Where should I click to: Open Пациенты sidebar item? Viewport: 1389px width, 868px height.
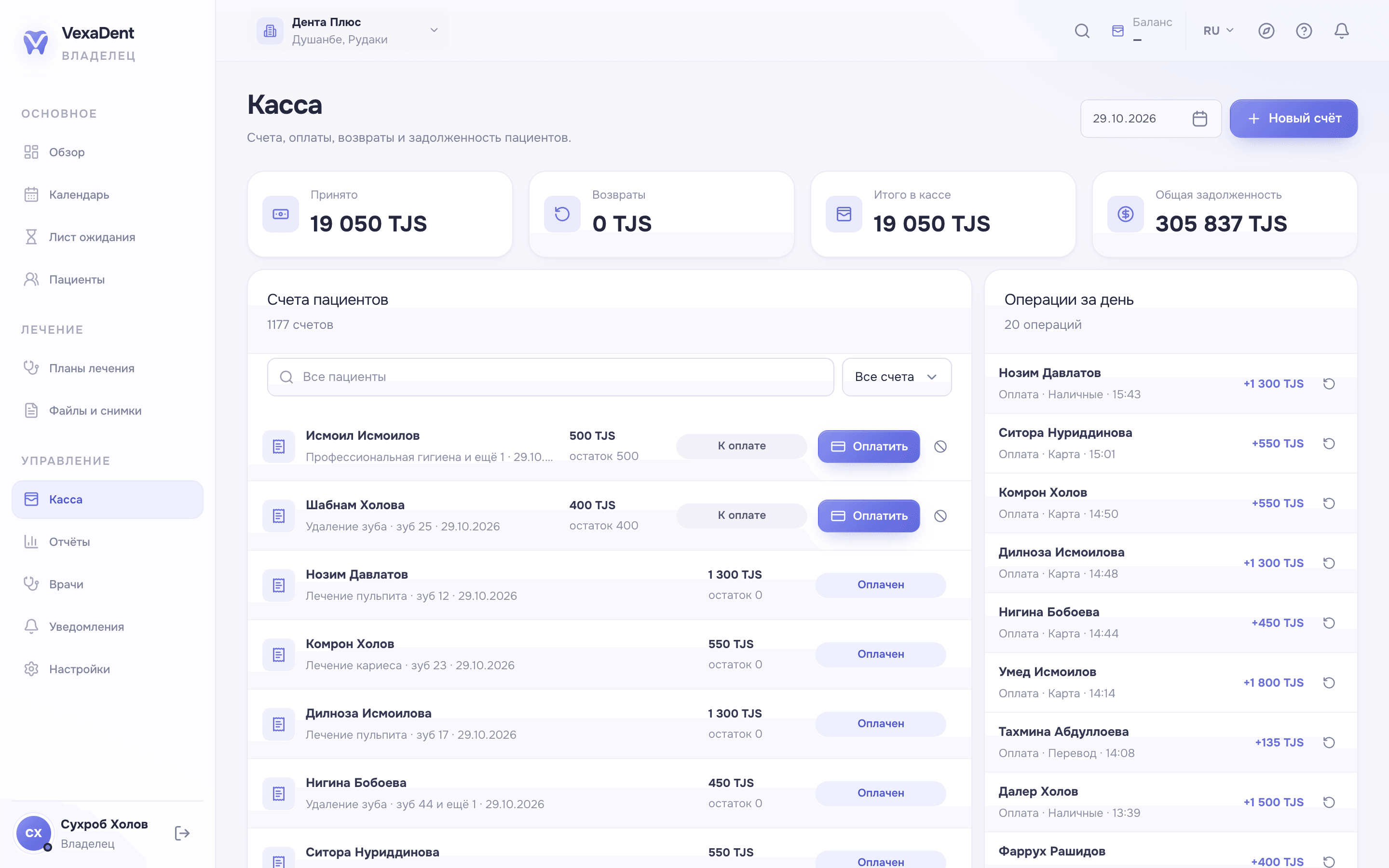click(x=108, y=280)
